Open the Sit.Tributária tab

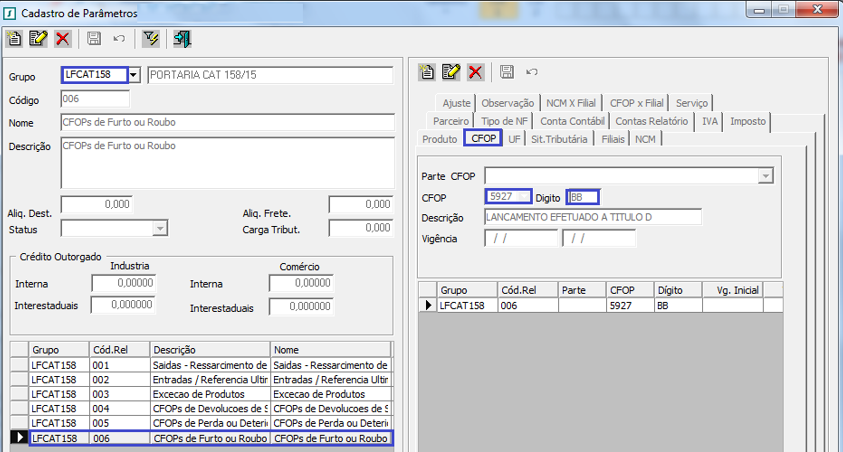coord(560,139)
